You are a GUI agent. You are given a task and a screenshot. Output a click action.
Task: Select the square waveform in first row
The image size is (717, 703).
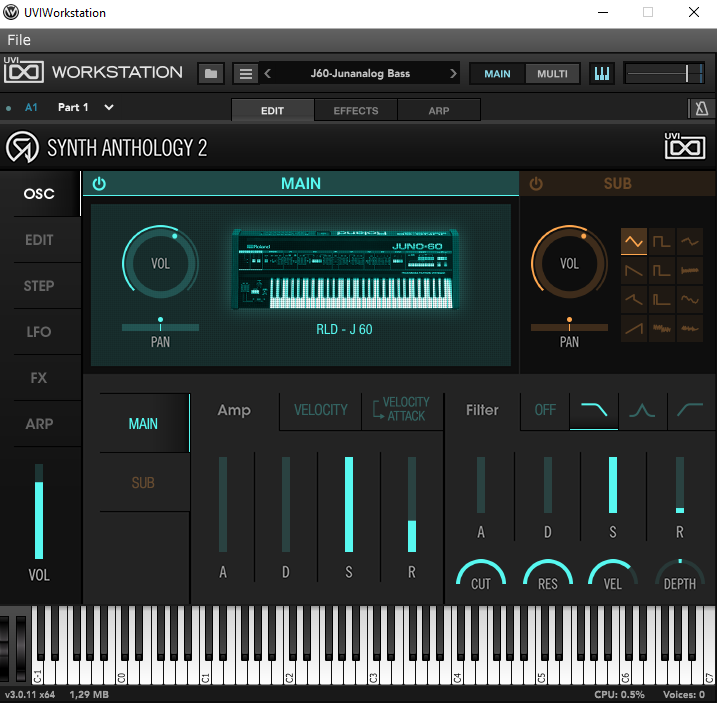[x=661, y=241]
